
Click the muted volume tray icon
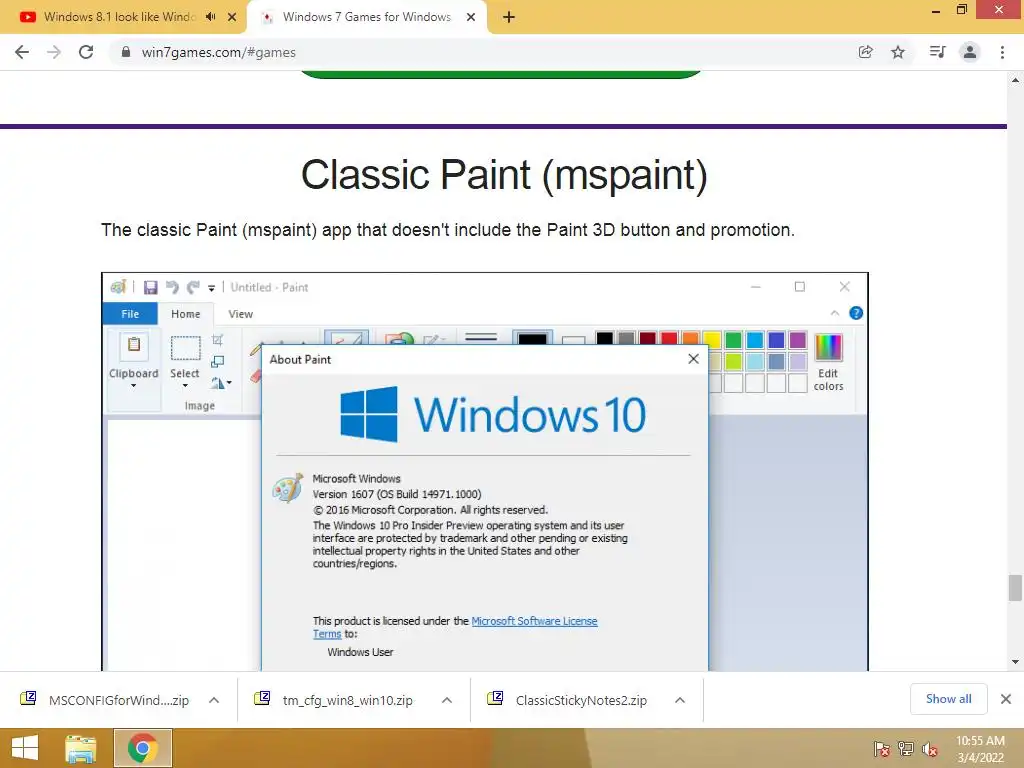pyautogui.click(x=930, y=749)
